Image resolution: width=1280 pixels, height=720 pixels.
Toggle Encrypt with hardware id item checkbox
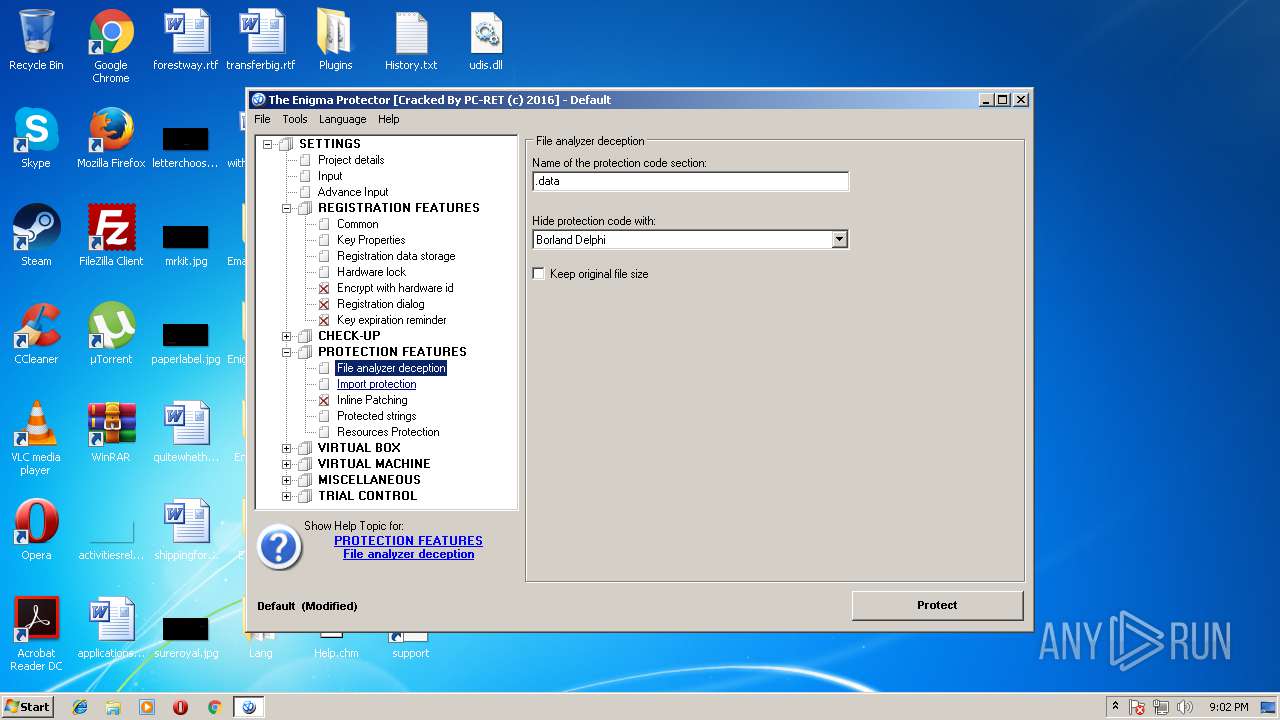[323, 288]
